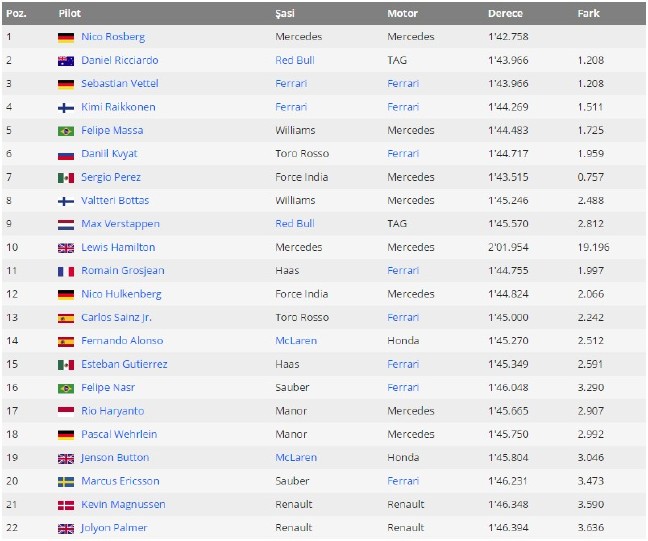Open Jolyon Palmer's driver link
The image size is (648, 541).
(112, 528)
